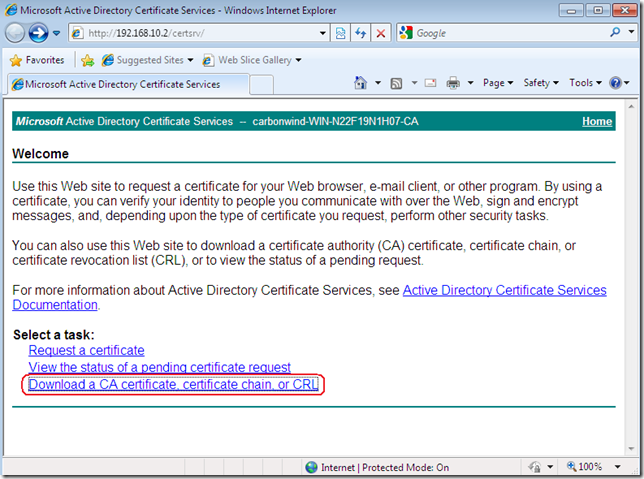Image resolution: width=644 pixels, height=479 pixels.
Task: Click the Welcome heading text
Action: coord(40,154)
